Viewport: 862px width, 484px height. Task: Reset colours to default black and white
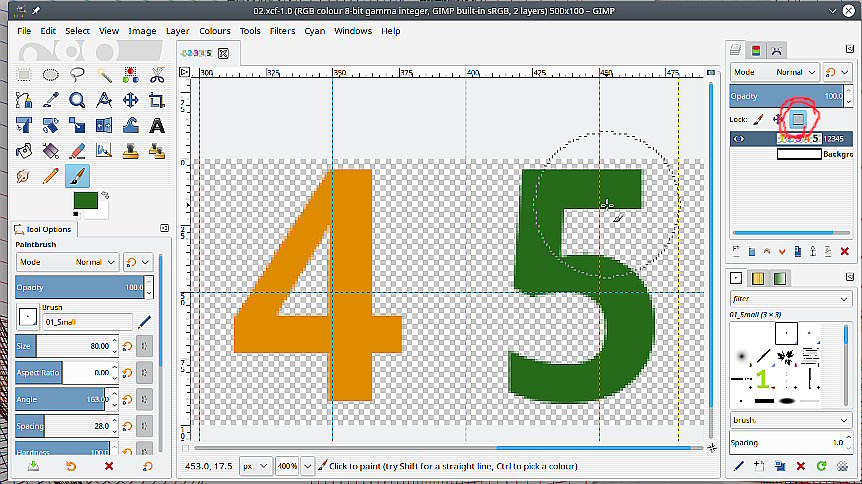[76, 214]
